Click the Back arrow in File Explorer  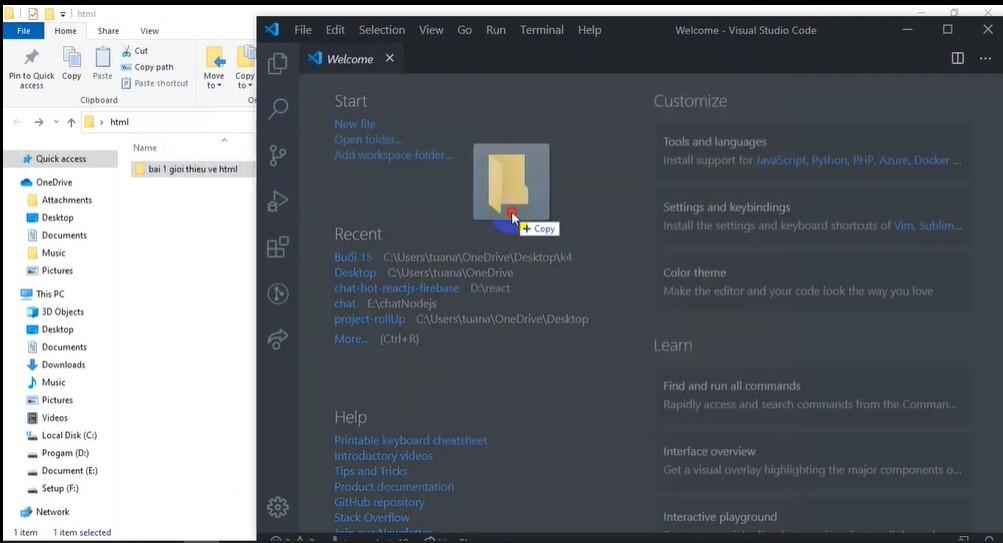17,122
